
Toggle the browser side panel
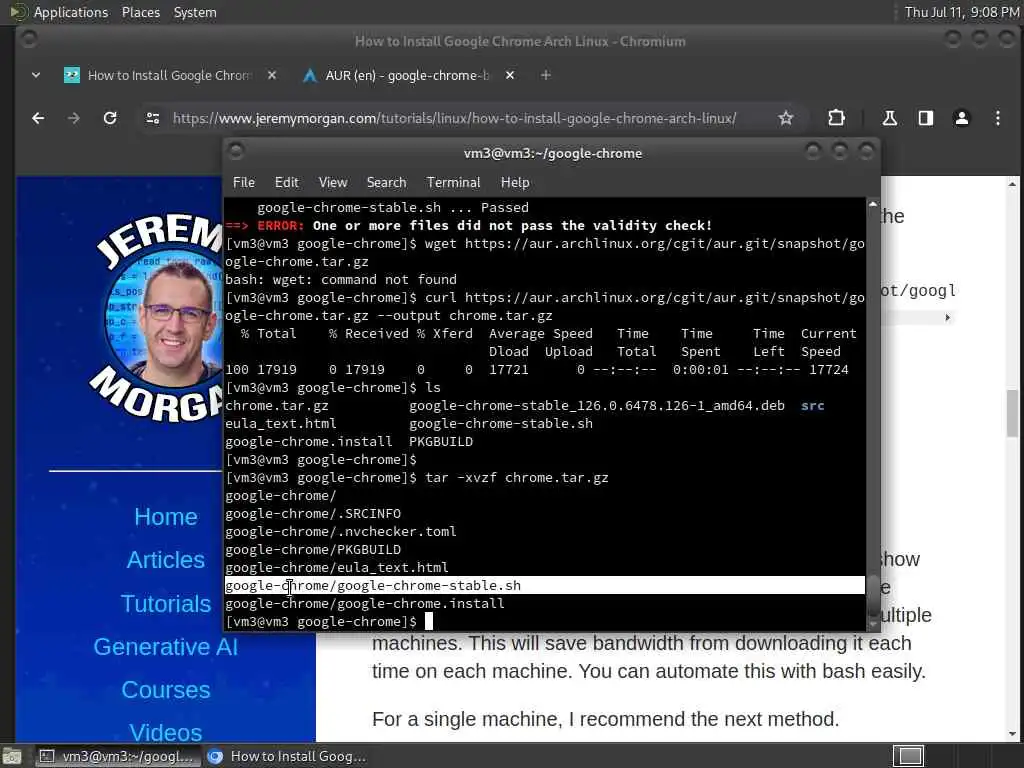pyautogui.click(x=925, y=118)
